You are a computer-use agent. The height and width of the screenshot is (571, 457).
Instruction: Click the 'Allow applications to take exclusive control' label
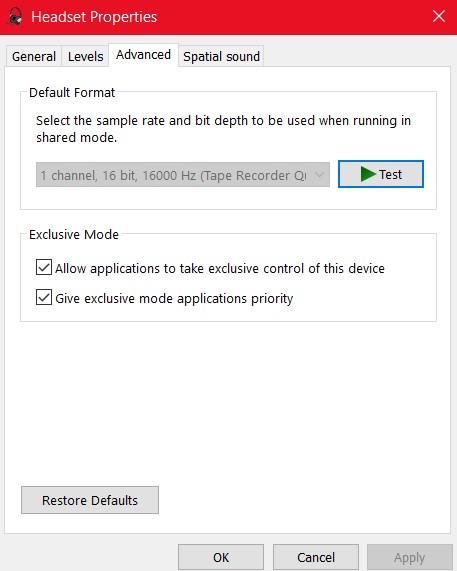pyautogui.click(x=220, y=268)
